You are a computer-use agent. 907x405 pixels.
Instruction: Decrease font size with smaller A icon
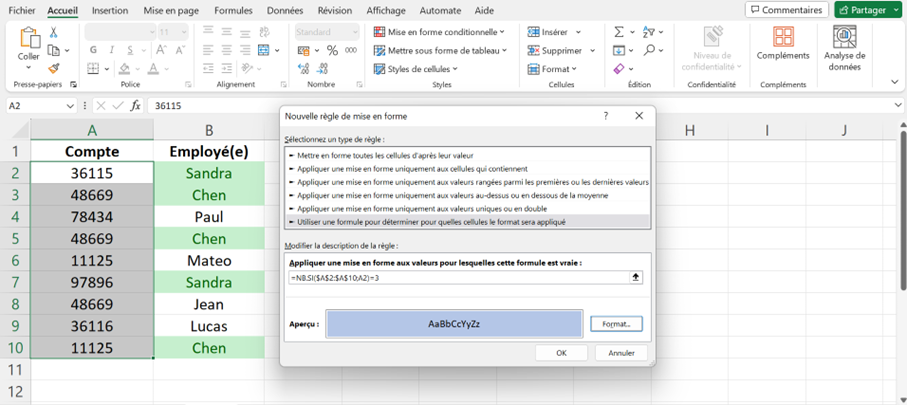[x=180, y=50]
